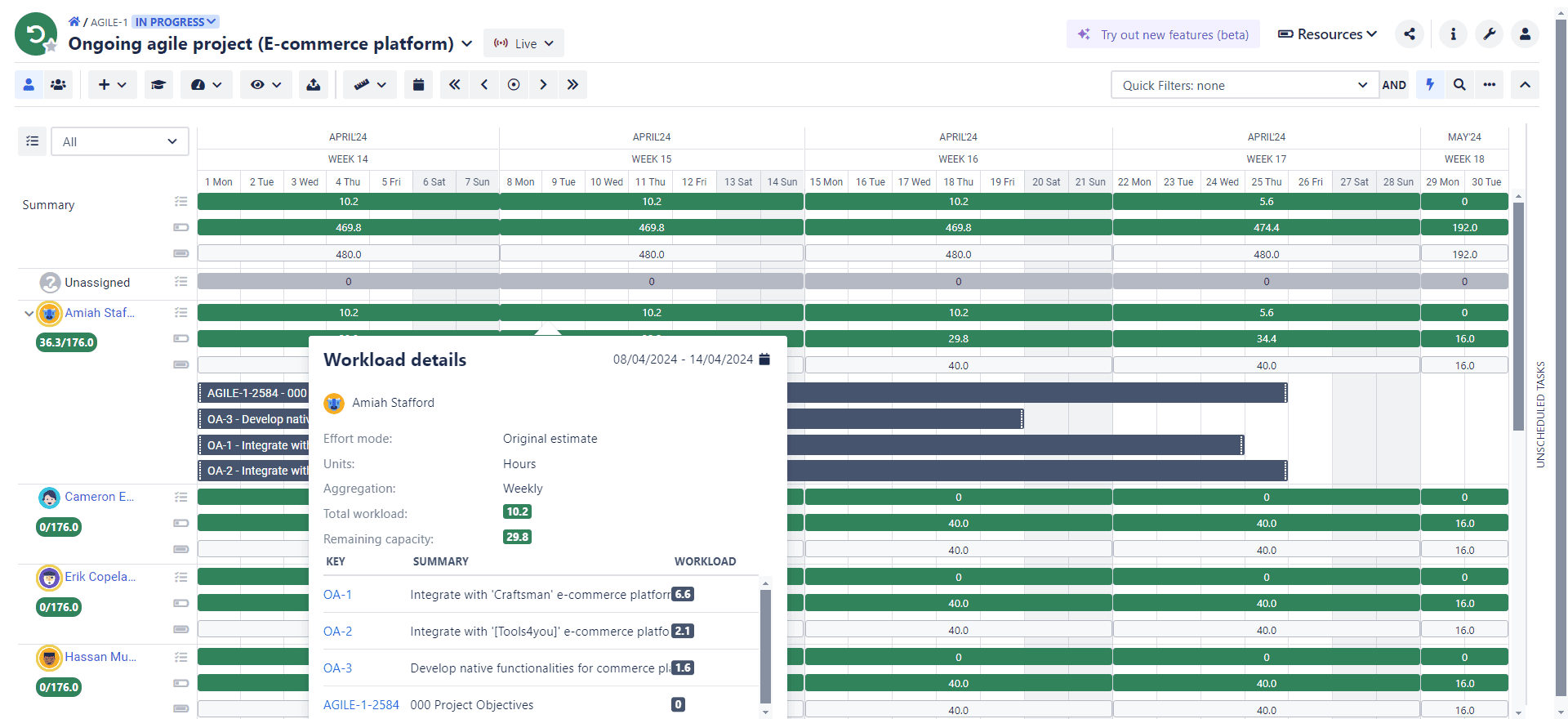Go to next period arrow

pos(543,84)
